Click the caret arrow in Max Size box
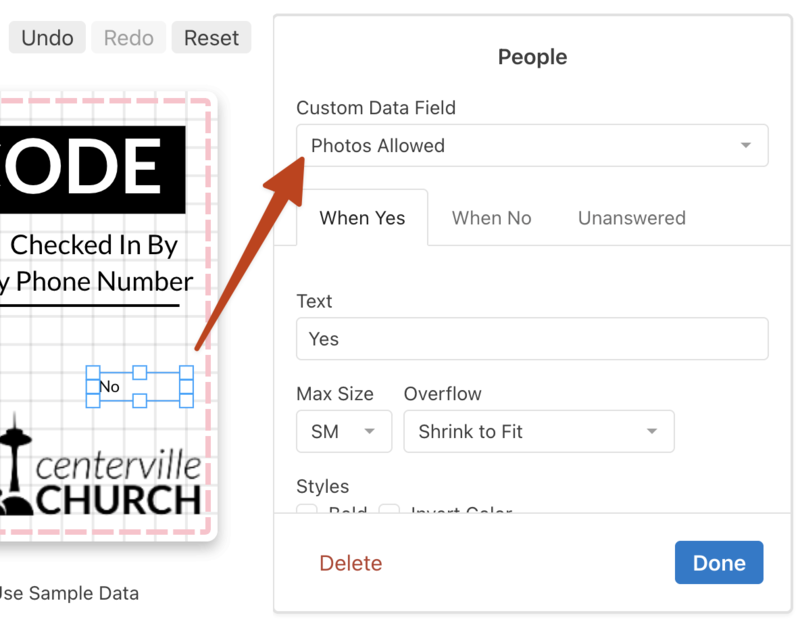 pyautogui.click(x=370, y=432)
